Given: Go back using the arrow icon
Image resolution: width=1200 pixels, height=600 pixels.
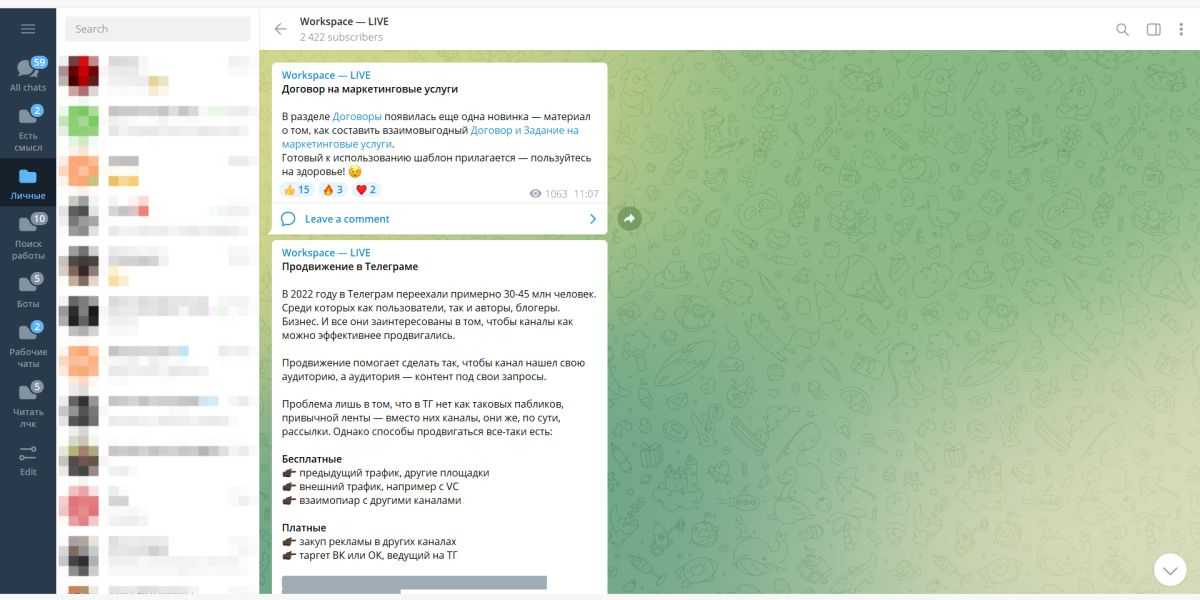Looking at the screenshot, I should (280, 29).
